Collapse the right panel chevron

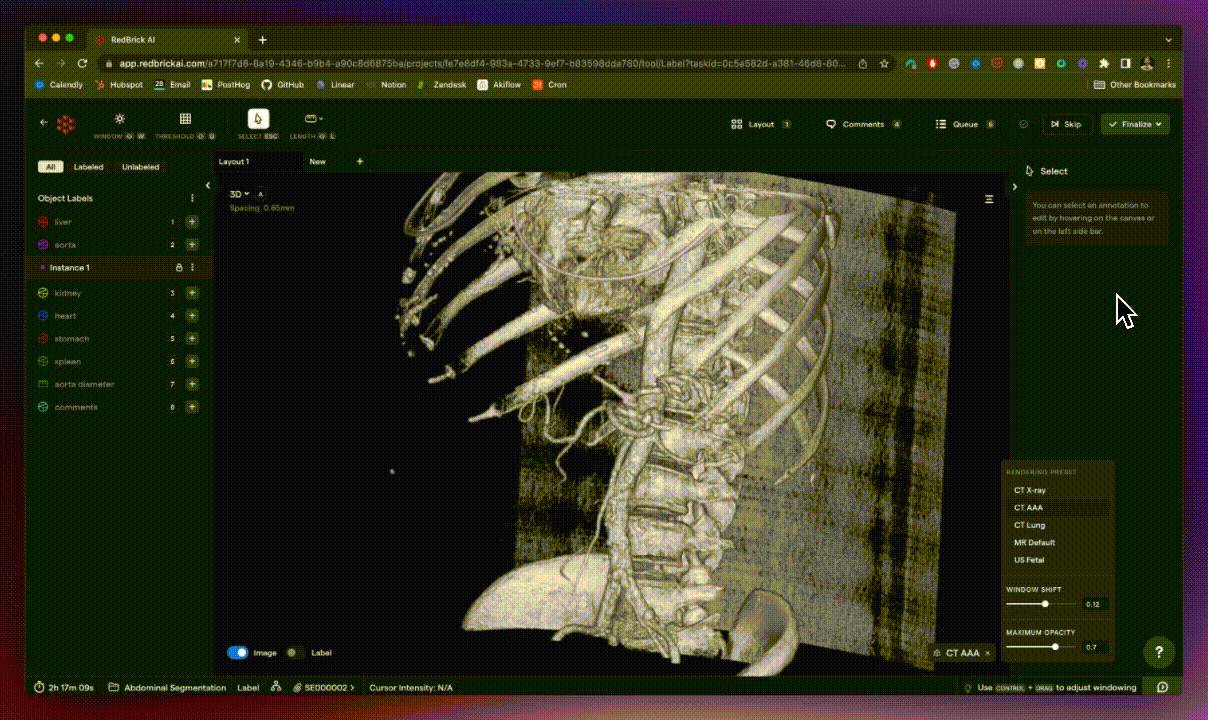pos(1014,186)
